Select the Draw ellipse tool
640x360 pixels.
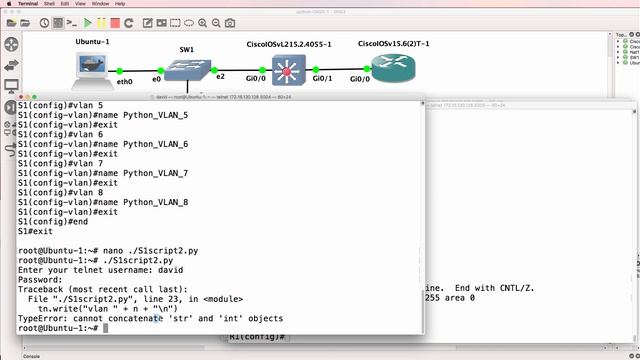189,23
